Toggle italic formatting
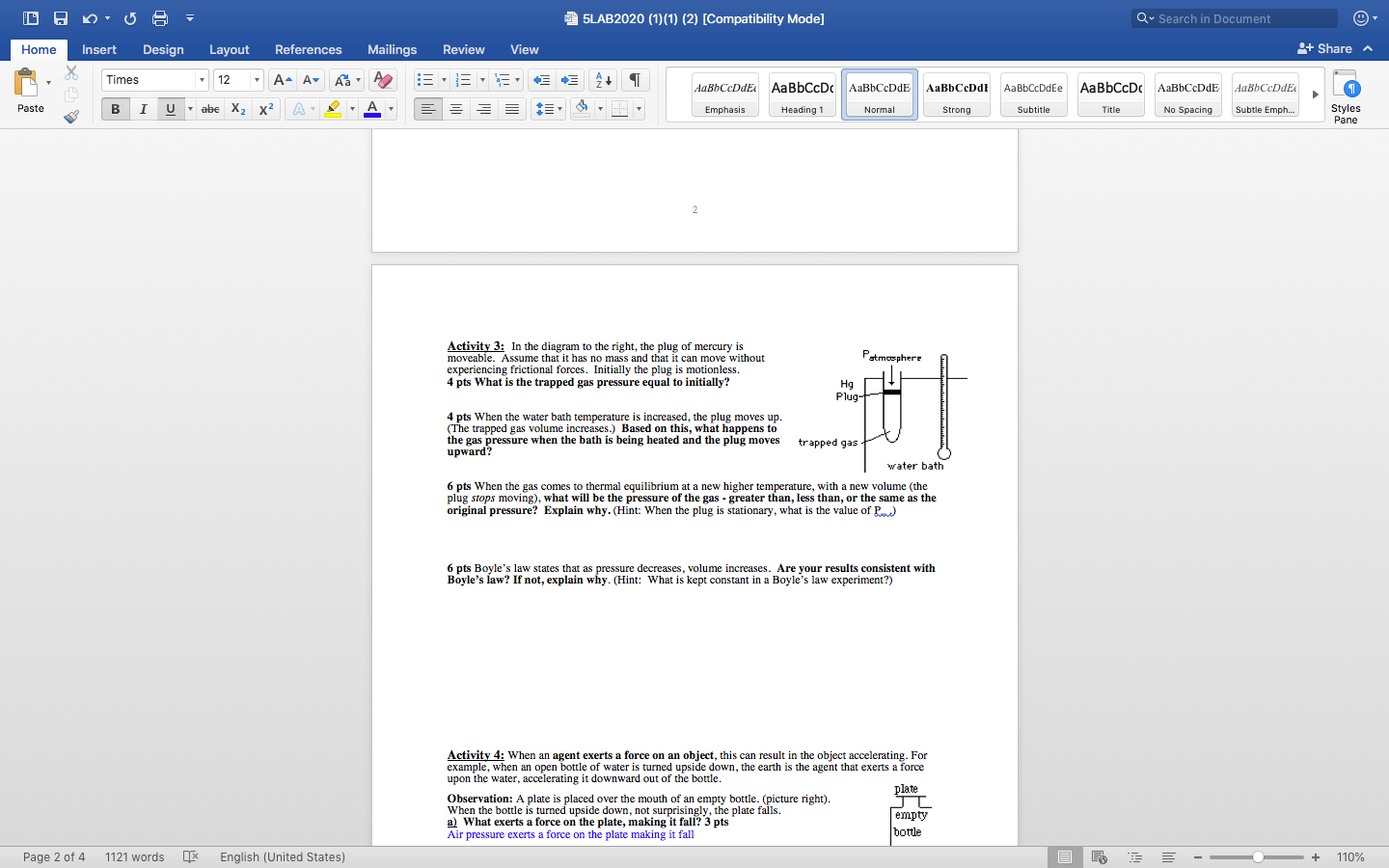Image resolution: width=1389 pixels, height=868 pixels. point(143,109)
